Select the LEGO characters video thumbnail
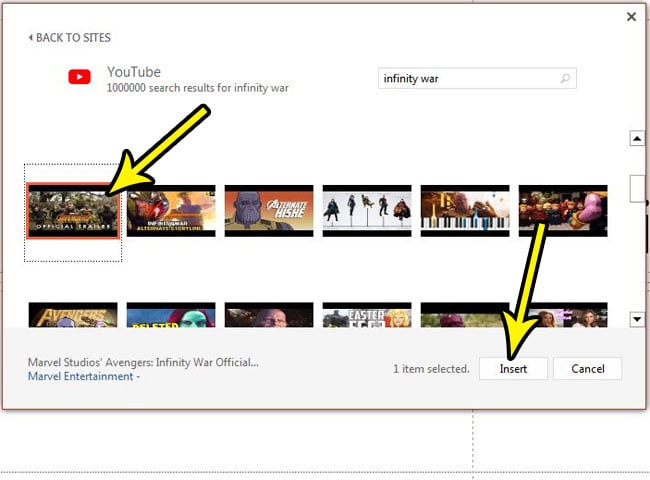 point(563,211)
